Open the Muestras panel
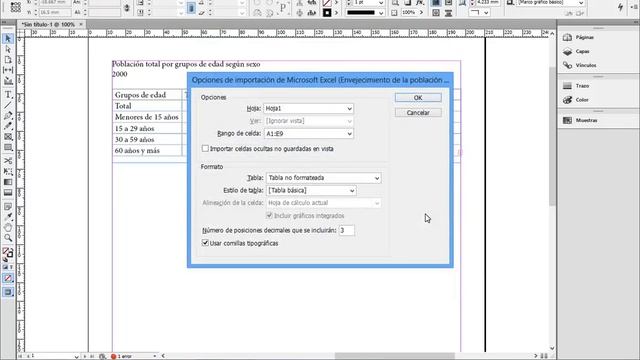The image size is (640, 360). point(580,120)
